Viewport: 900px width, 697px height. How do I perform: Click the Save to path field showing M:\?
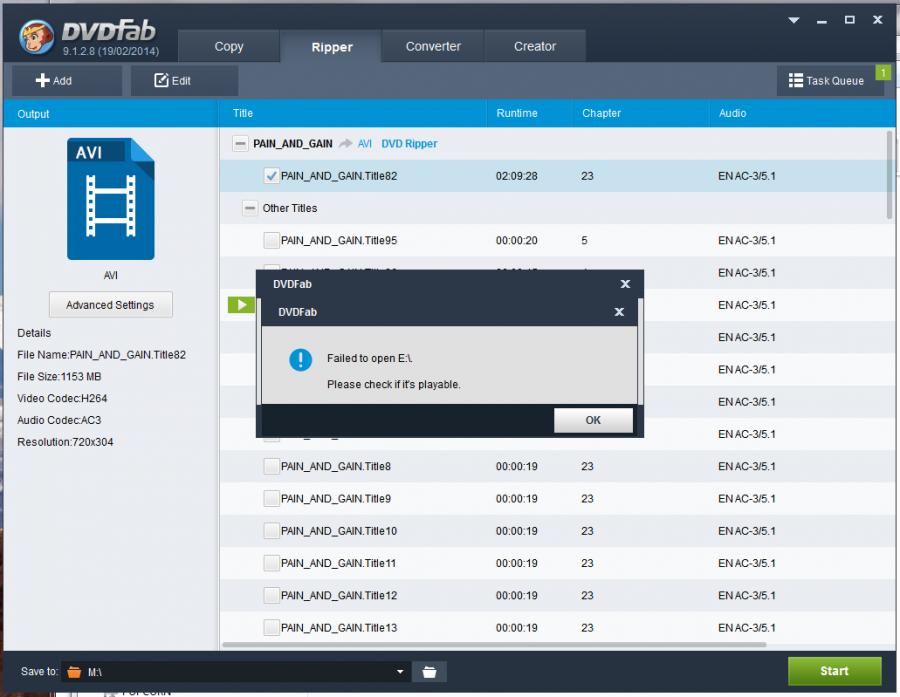(235, 672)
